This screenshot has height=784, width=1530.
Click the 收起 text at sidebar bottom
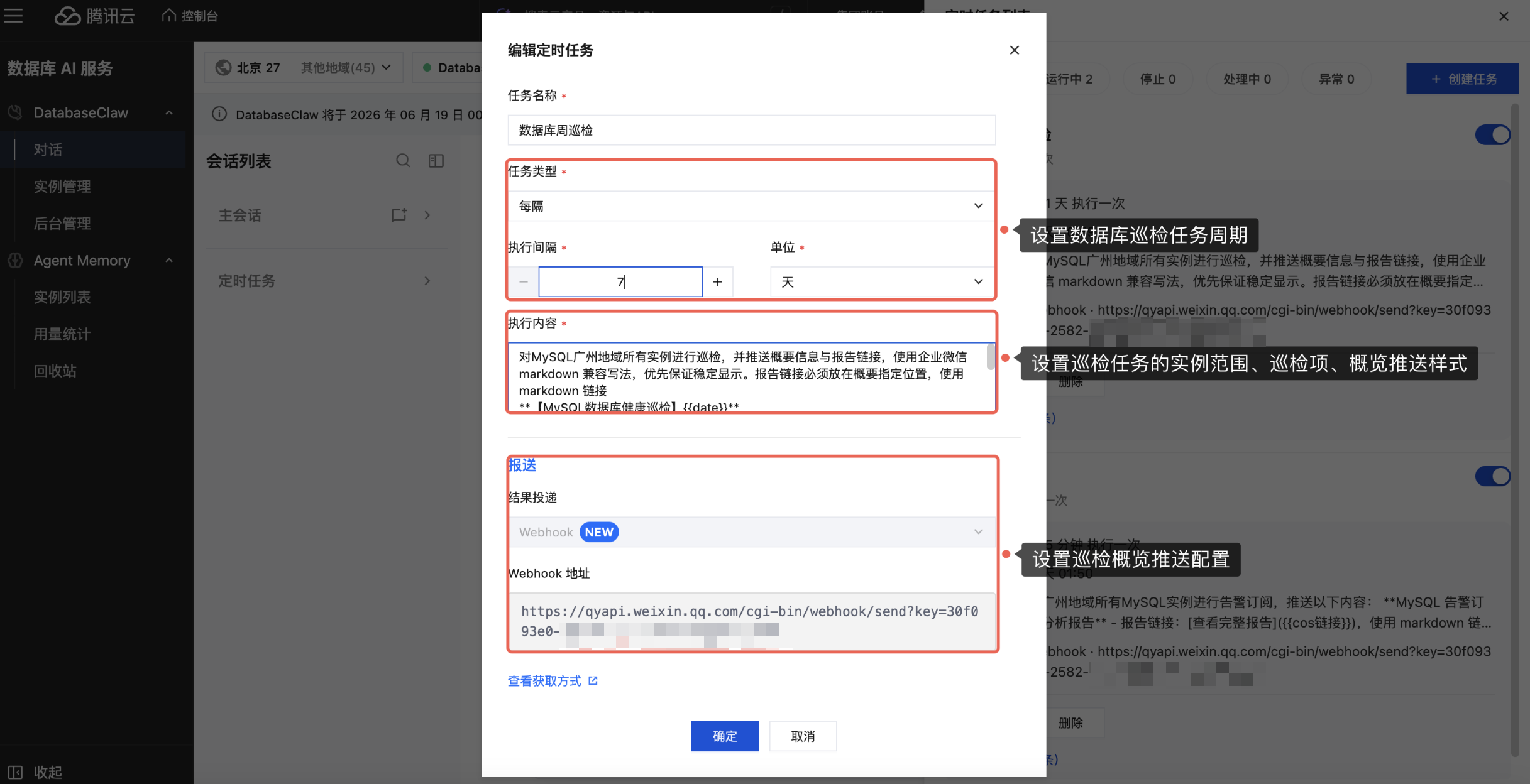(48, 772)
